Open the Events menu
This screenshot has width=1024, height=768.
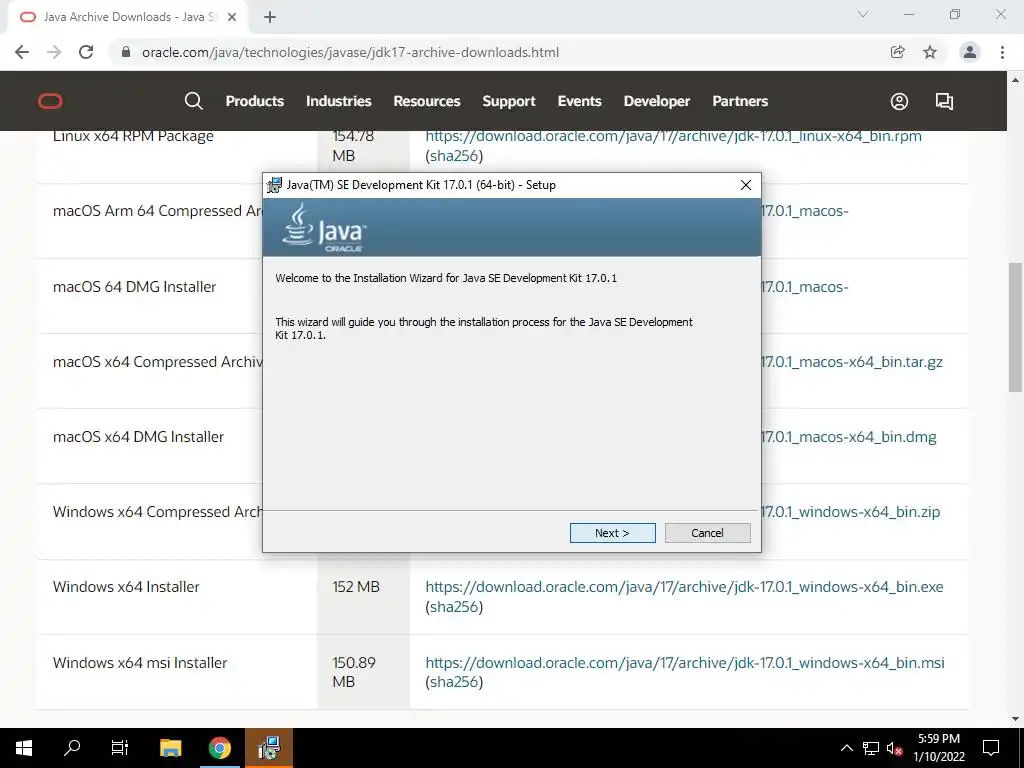coord(579,101)
